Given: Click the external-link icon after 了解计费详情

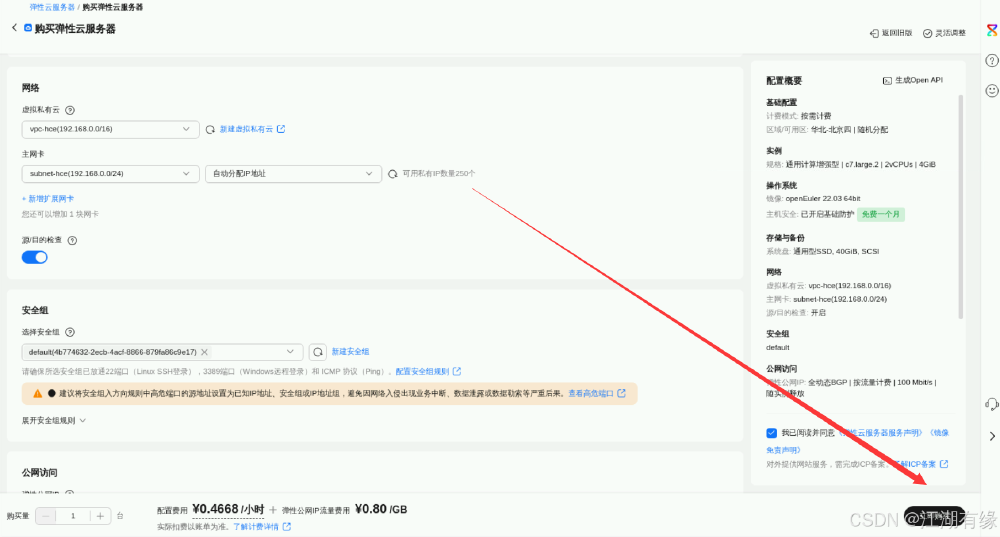Looking at the screenshot, I should click(x=287, y=527).
